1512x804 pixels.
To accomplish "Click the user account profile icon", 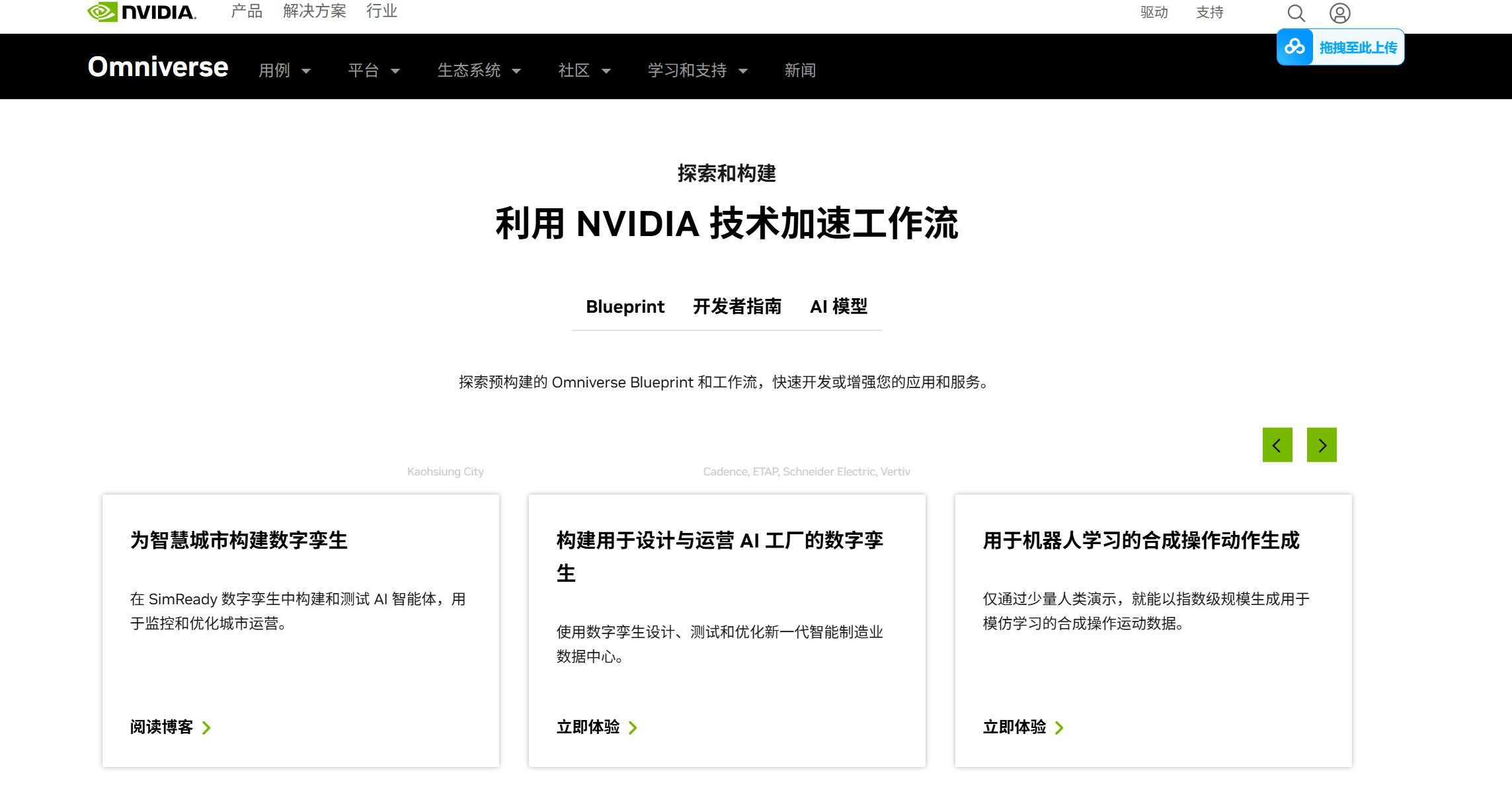I will 1339,13.
